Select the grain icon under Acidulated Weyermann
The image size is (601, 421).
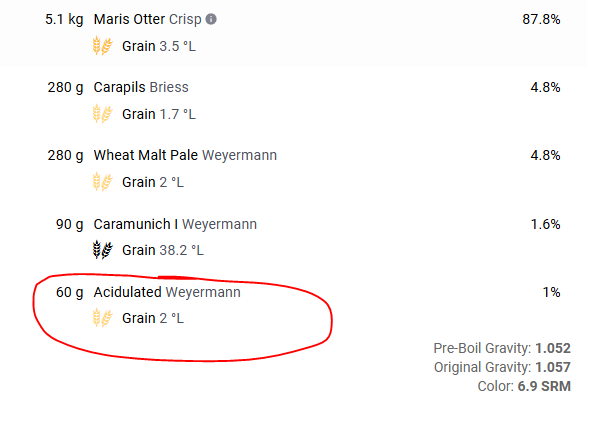pyautogui.click(x=102, y=318)
